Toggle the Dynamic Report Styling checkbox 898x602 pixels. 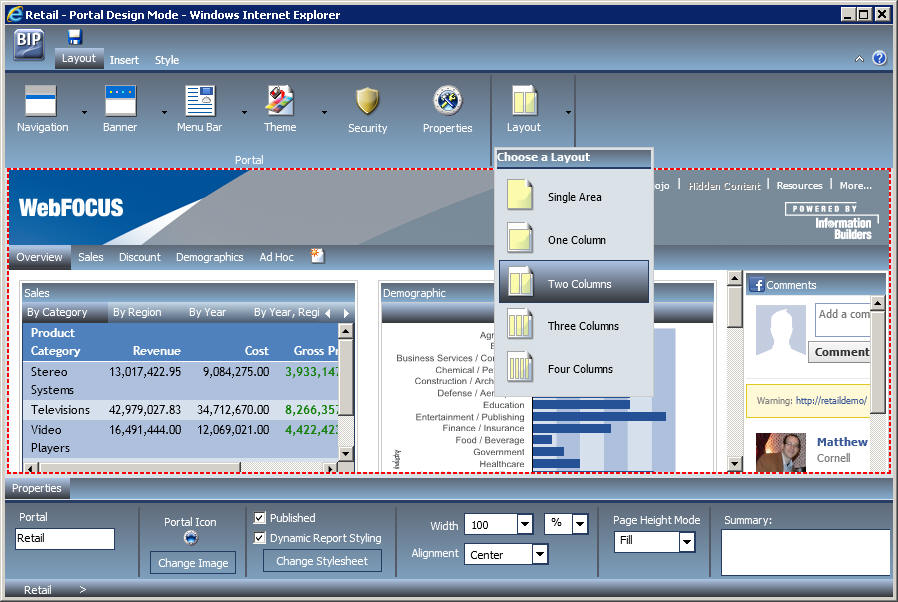[x=259, y=538]
